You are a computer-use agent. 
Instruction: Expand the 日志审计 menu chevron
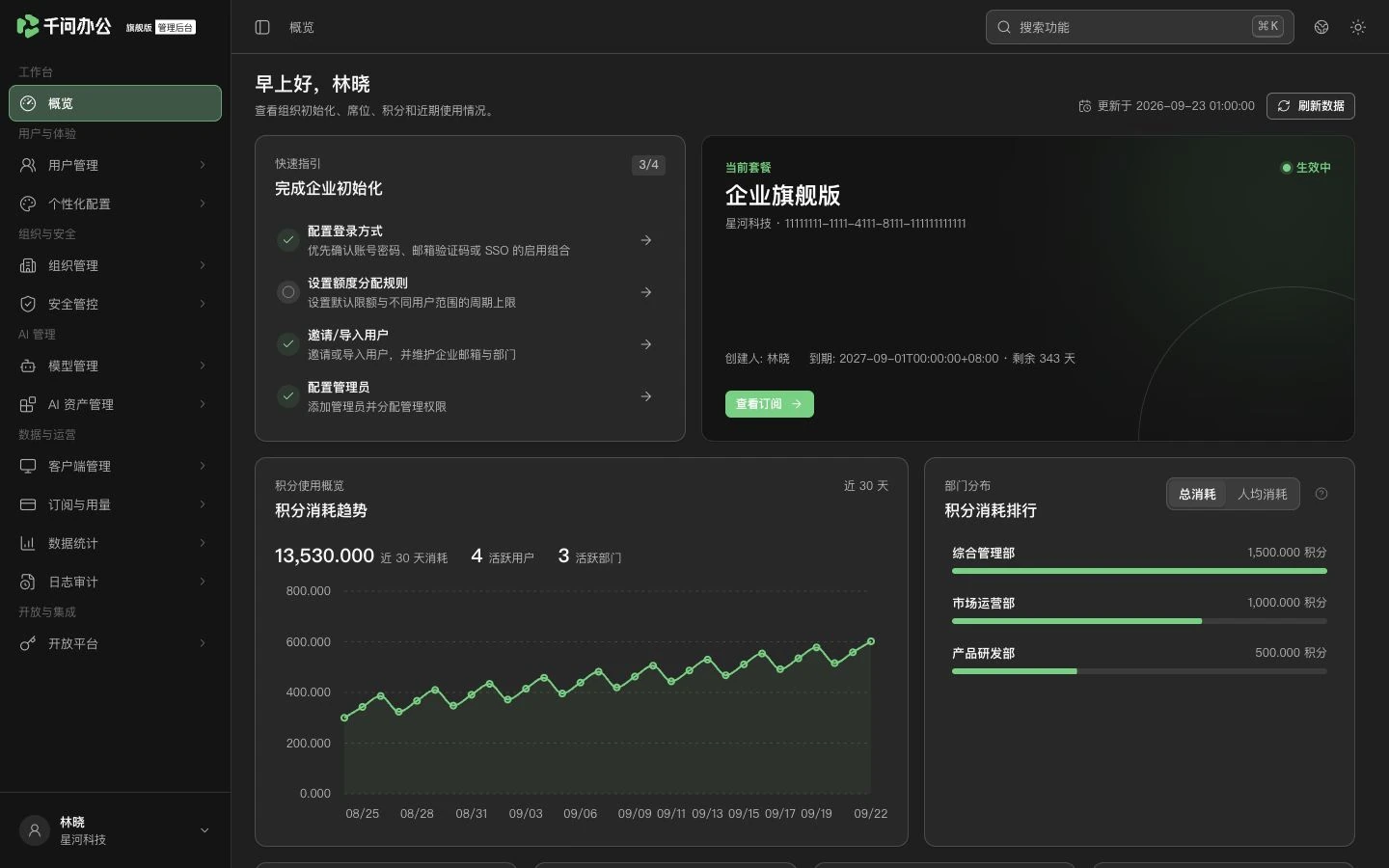203,582
